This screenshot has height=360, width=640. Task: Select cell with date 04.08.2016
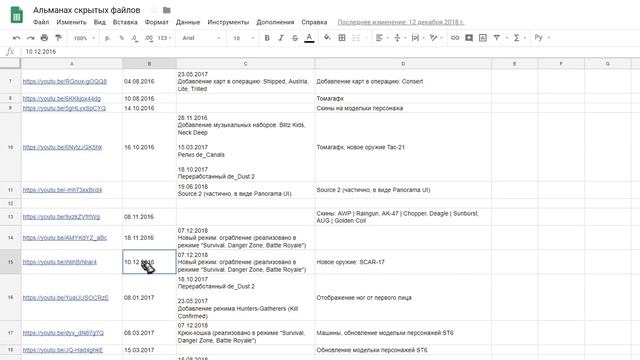pos(149,82)
